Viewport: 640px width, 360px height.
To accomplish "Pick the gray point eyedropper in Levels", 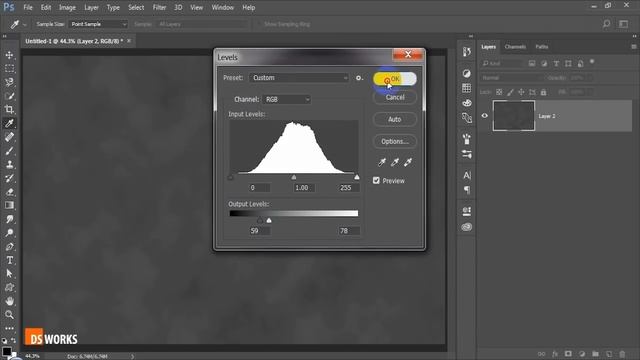I will coord(395,162).
